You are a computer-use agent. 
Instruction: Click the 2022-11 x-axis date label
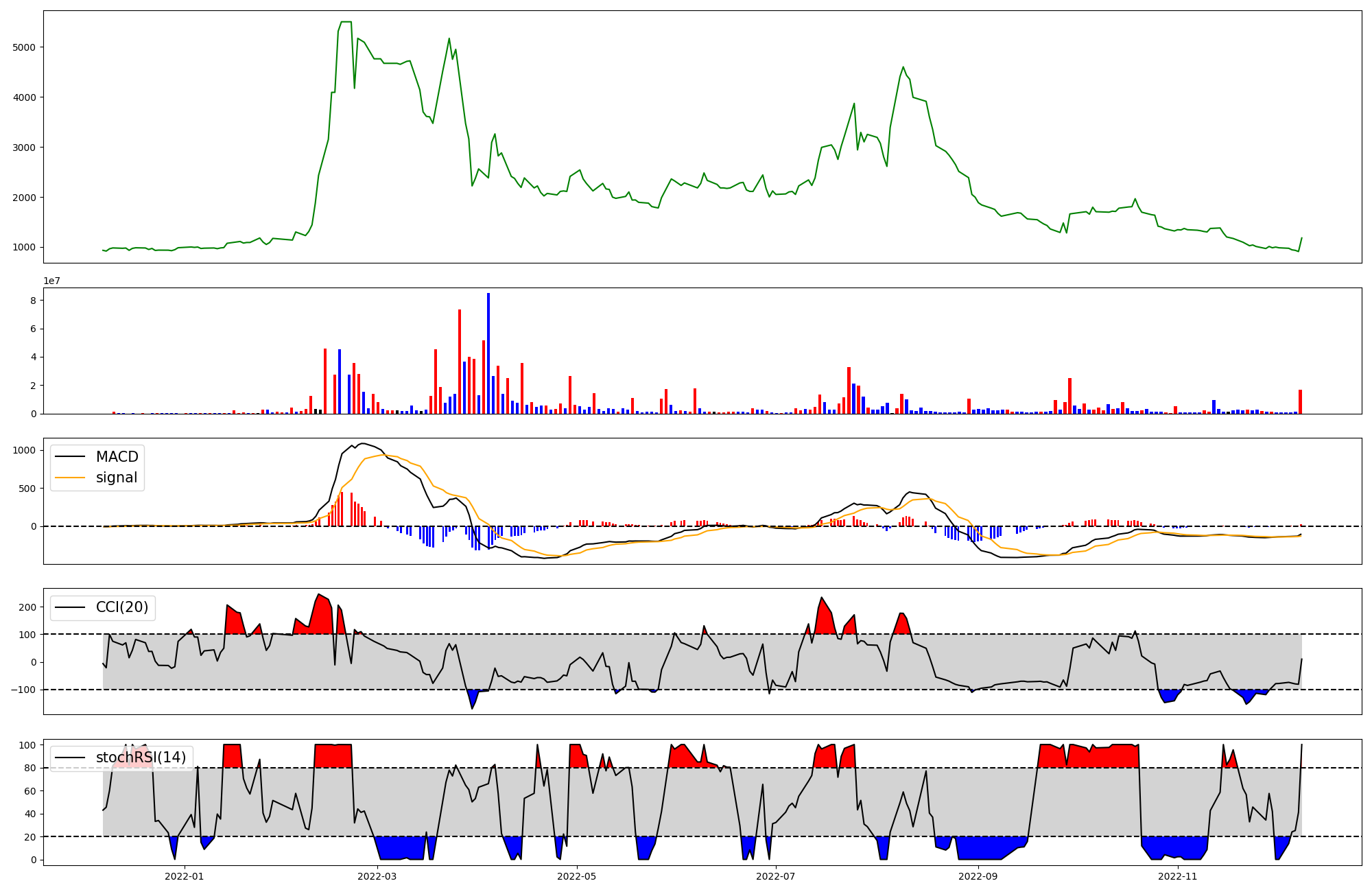[1177, 876]
